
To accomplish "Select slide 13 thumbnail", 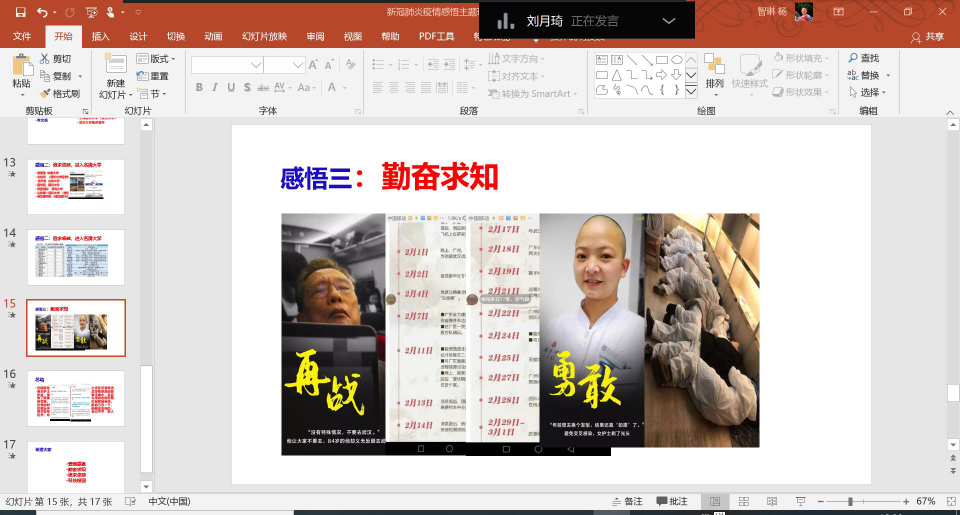I will coord(76,187).
